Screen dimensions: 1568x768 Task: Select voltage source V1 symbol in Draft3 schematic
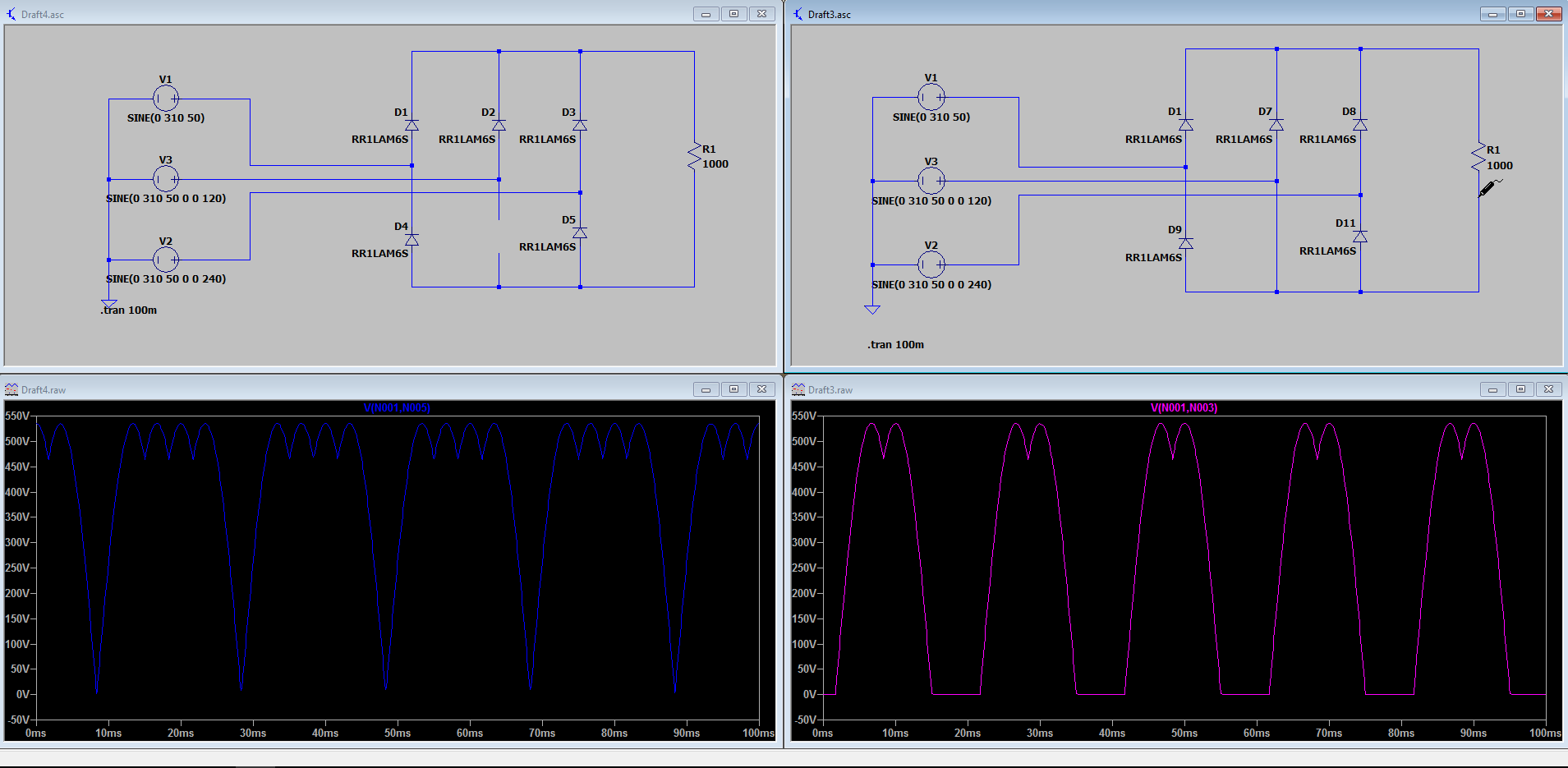coord(931,98)
